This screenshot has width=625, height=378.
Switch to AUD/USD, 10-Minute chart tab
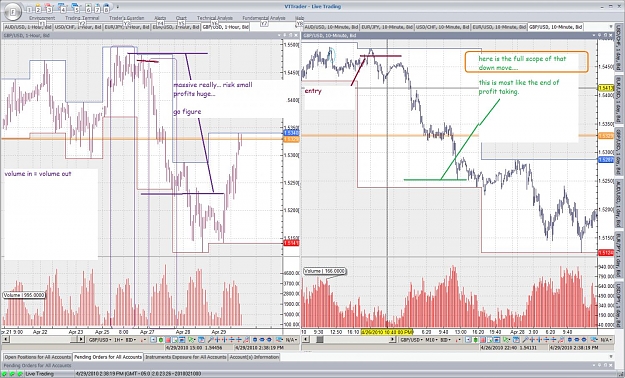(x=331, y=27)
